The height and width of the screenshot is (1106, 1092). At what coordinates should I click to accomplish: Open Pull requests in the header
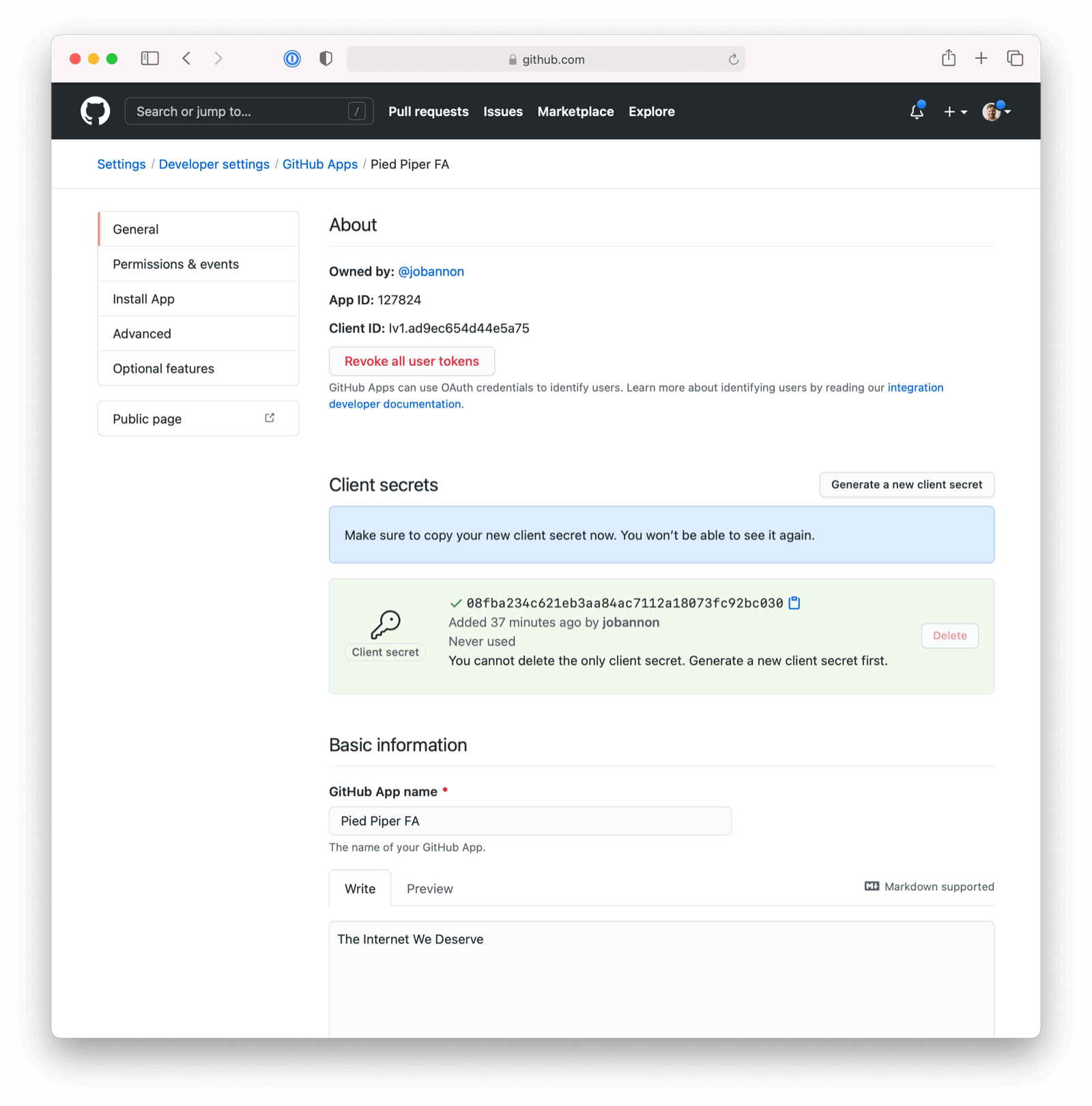click(x=429, y=111)
